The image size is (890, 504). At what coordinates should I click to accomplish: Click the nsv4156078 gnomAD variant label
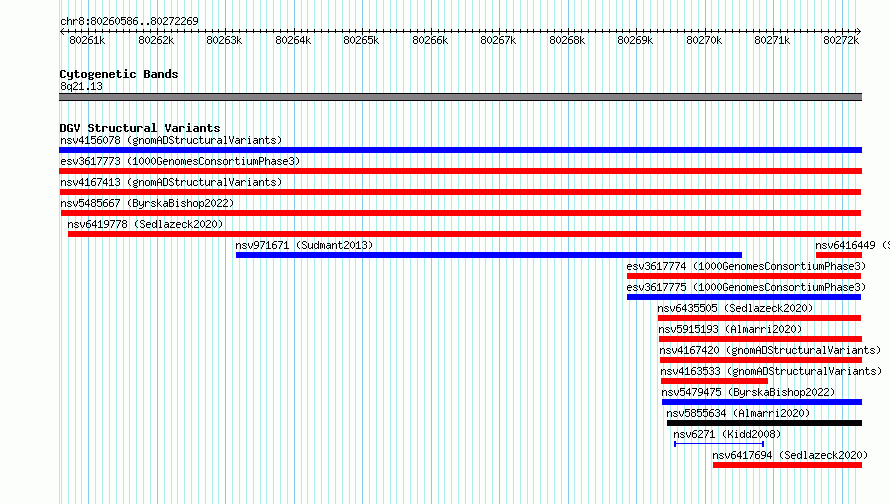(x=171, y=140)
